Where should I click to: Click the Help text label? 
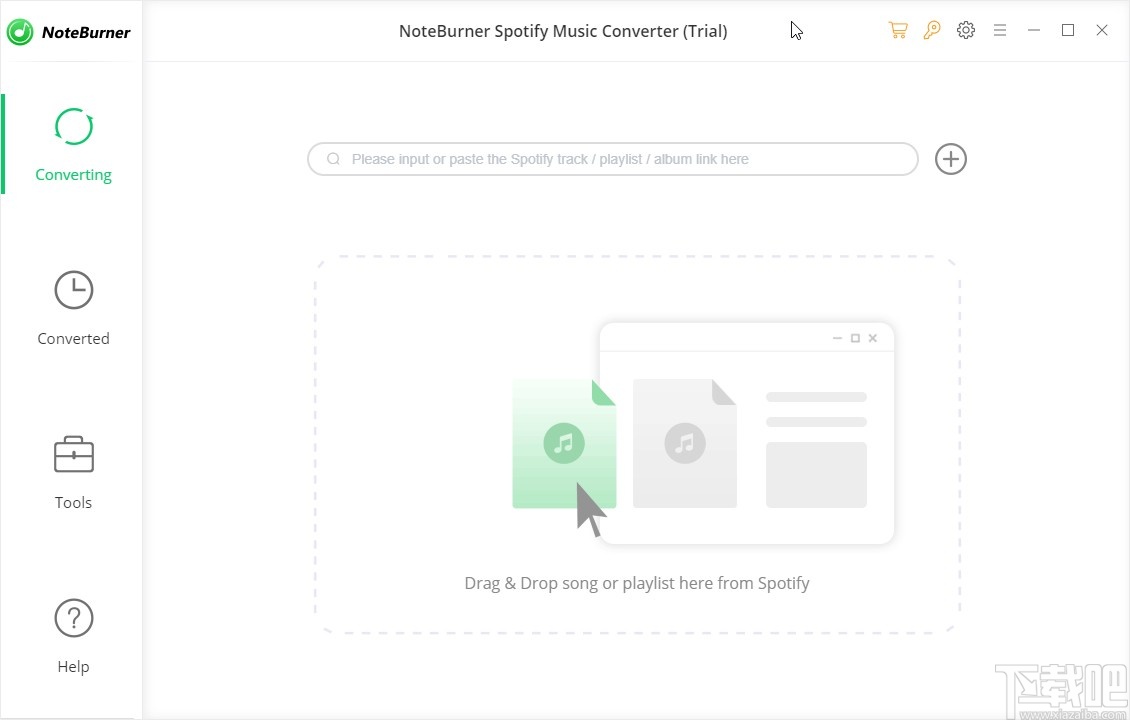[x=73, y=666]
